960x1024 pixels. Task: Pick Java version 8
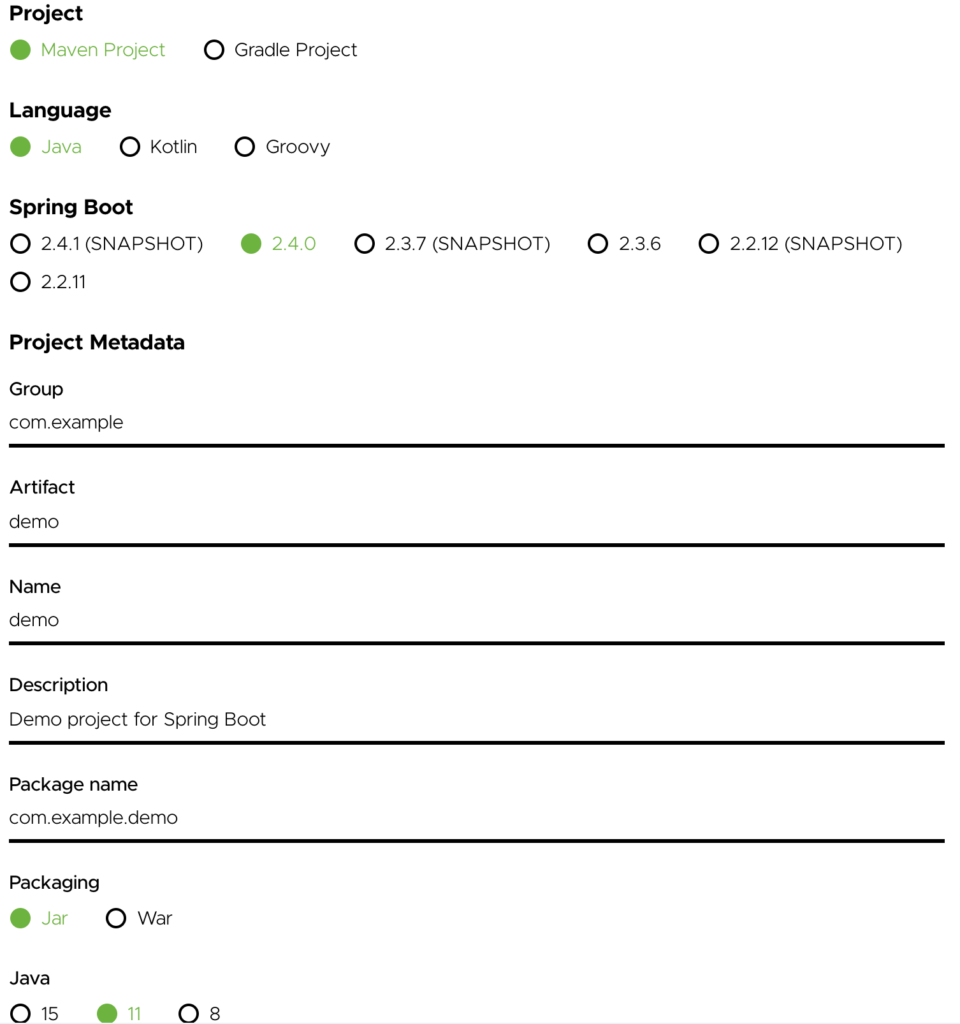(188, 1014)
